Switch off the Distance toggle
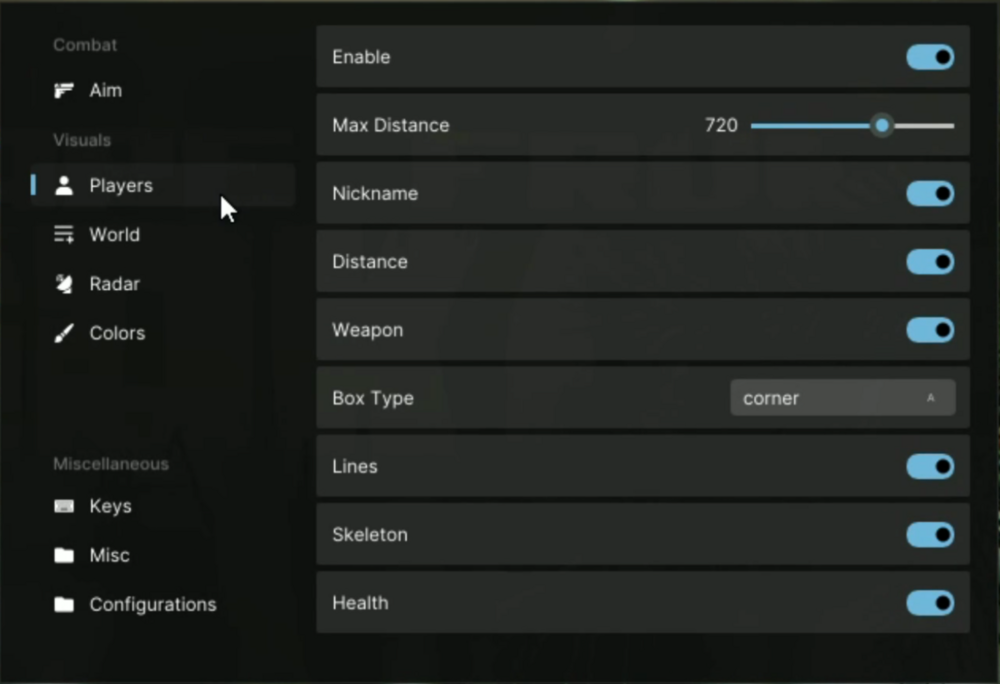1000x684 pixels. coord(930,261)
